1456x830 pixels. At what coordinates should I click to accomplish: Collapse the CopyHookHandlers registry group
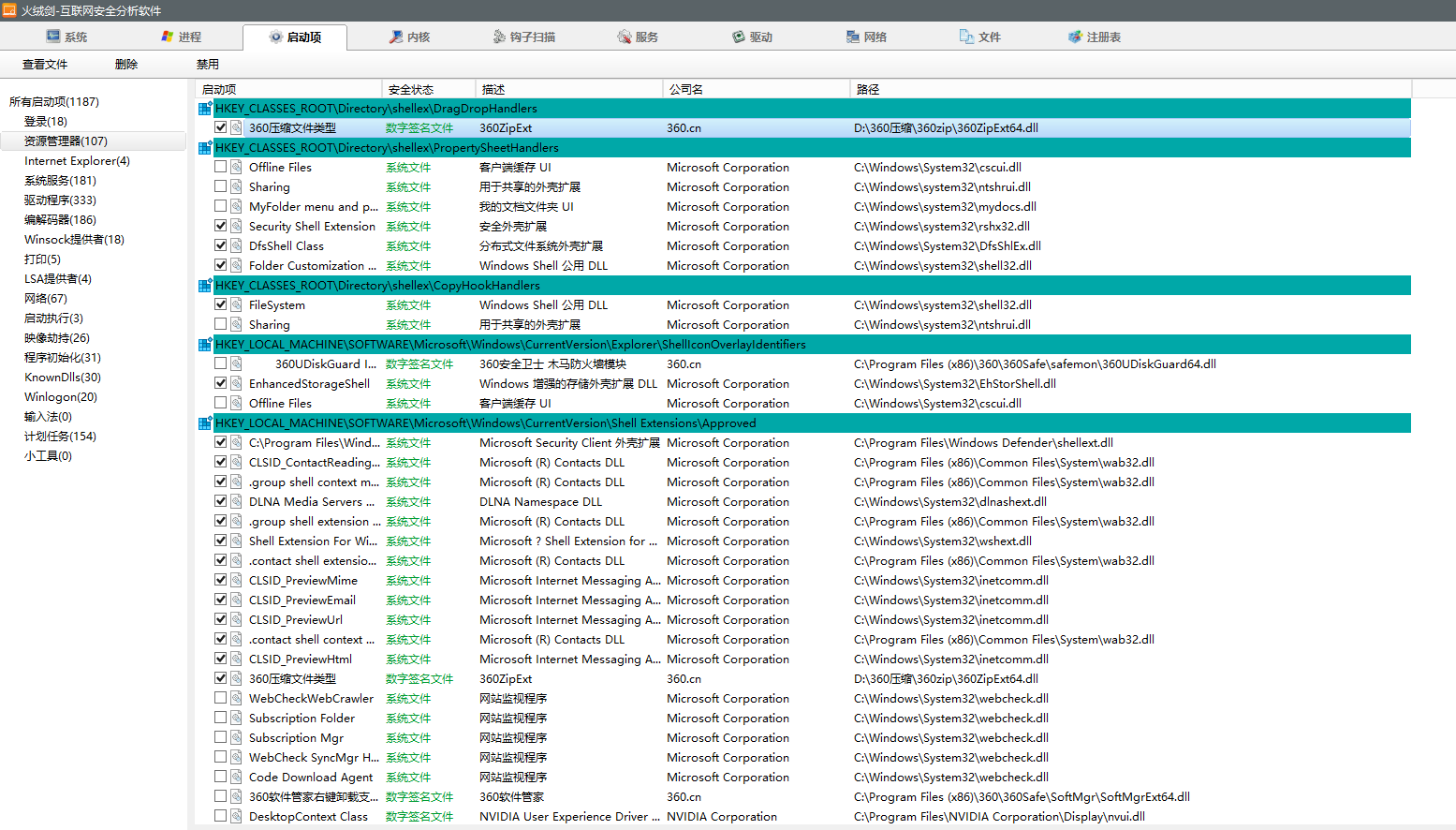click(205, 286)
